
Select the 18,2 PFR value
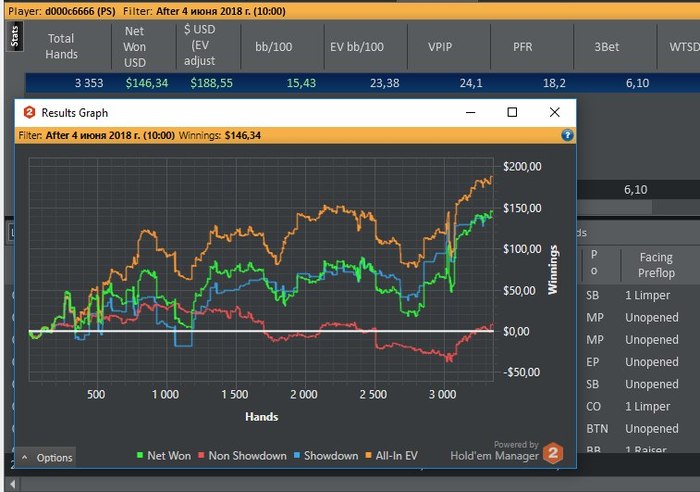pos(554,83)
